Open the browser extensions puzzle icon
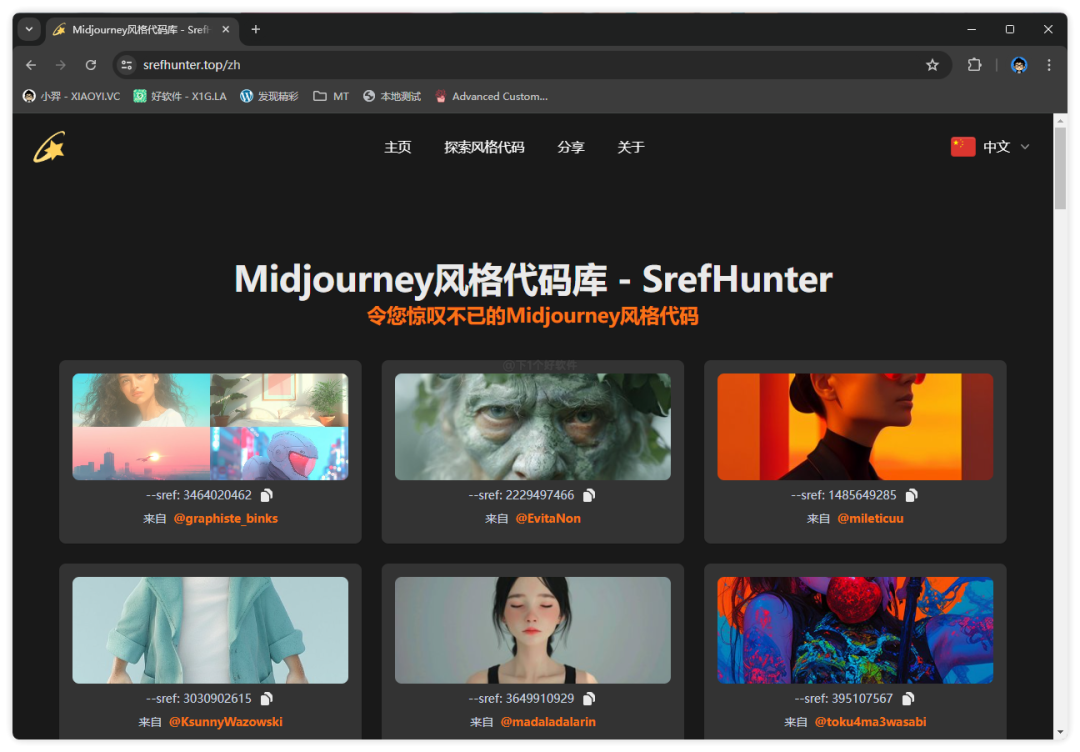The height and width of the screenshot is (752, 1080). click(x=974, y=65)
